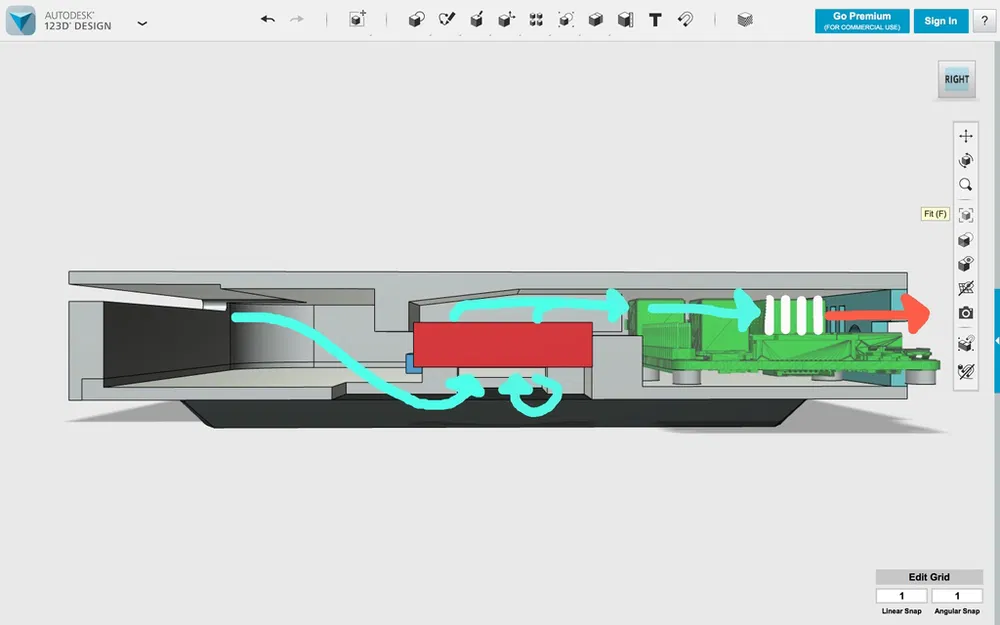Open the Primitives tool menu
The width and height of the screenshot is (1000, 625).
coord(416,20)
